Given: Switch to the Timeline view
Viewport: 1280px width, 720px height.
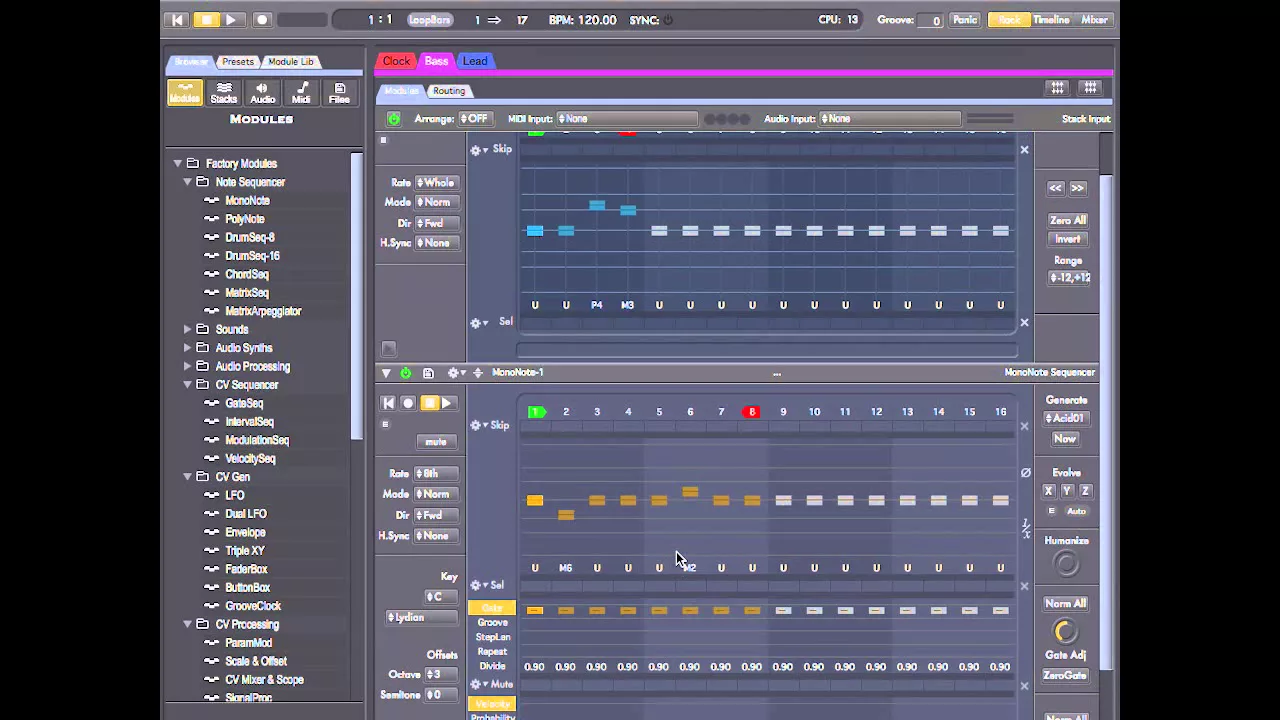Looking at the screenshot, I should 1051,20.
